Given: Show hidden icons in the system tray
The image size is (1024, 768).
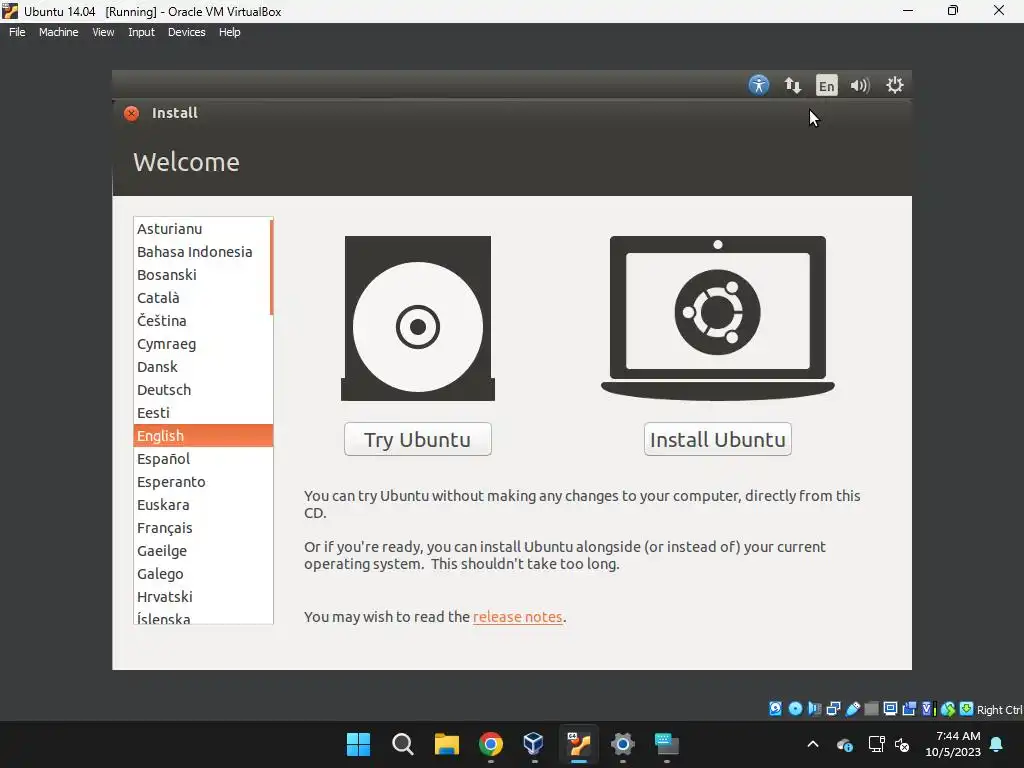Looking at the screenshot, I should 812,744.
